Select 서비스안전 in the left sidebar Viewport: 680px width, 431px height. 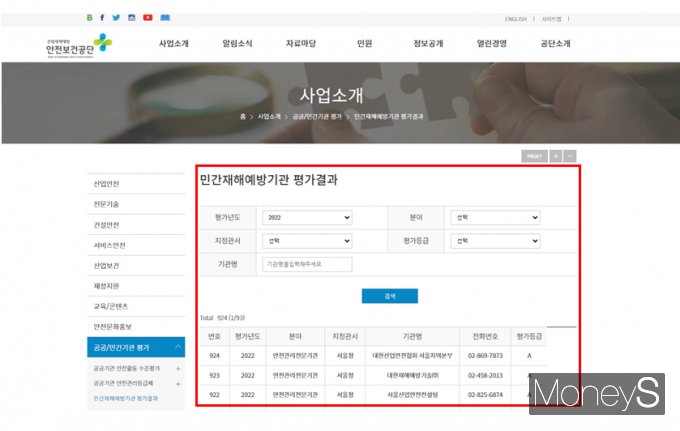[x=136, y=245]
